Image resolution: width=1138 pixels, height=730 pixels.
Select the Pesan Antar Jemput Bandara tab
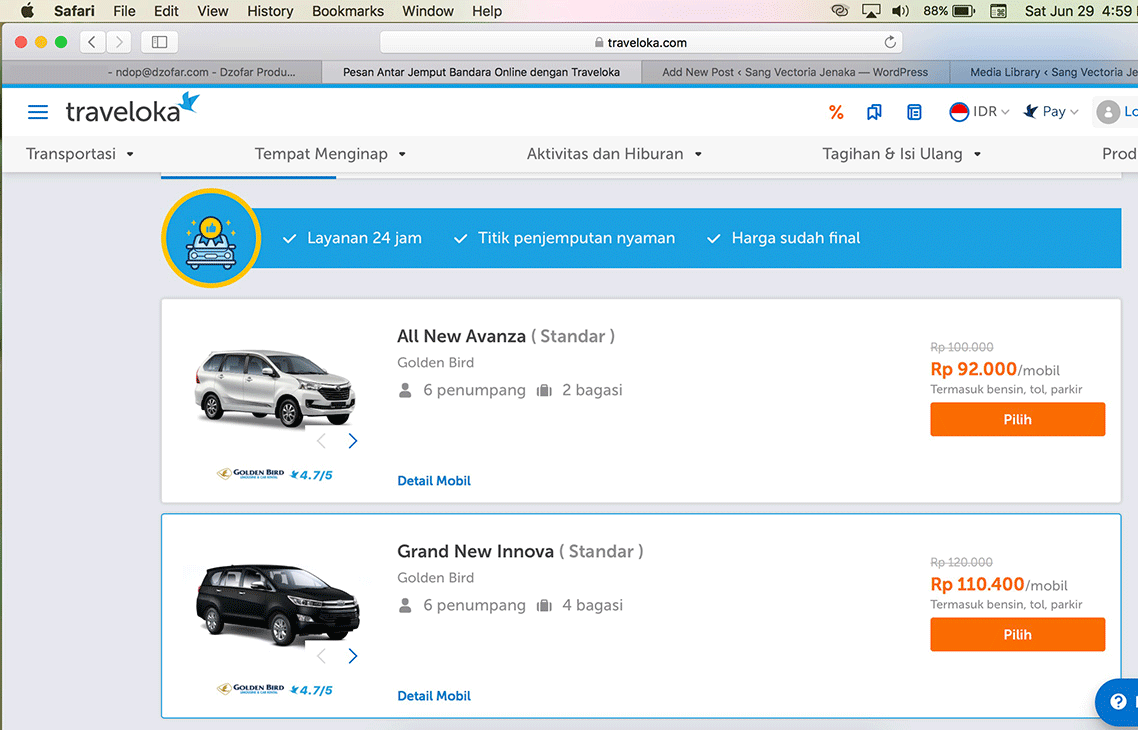pyautogui.click(x=481, y=72)
